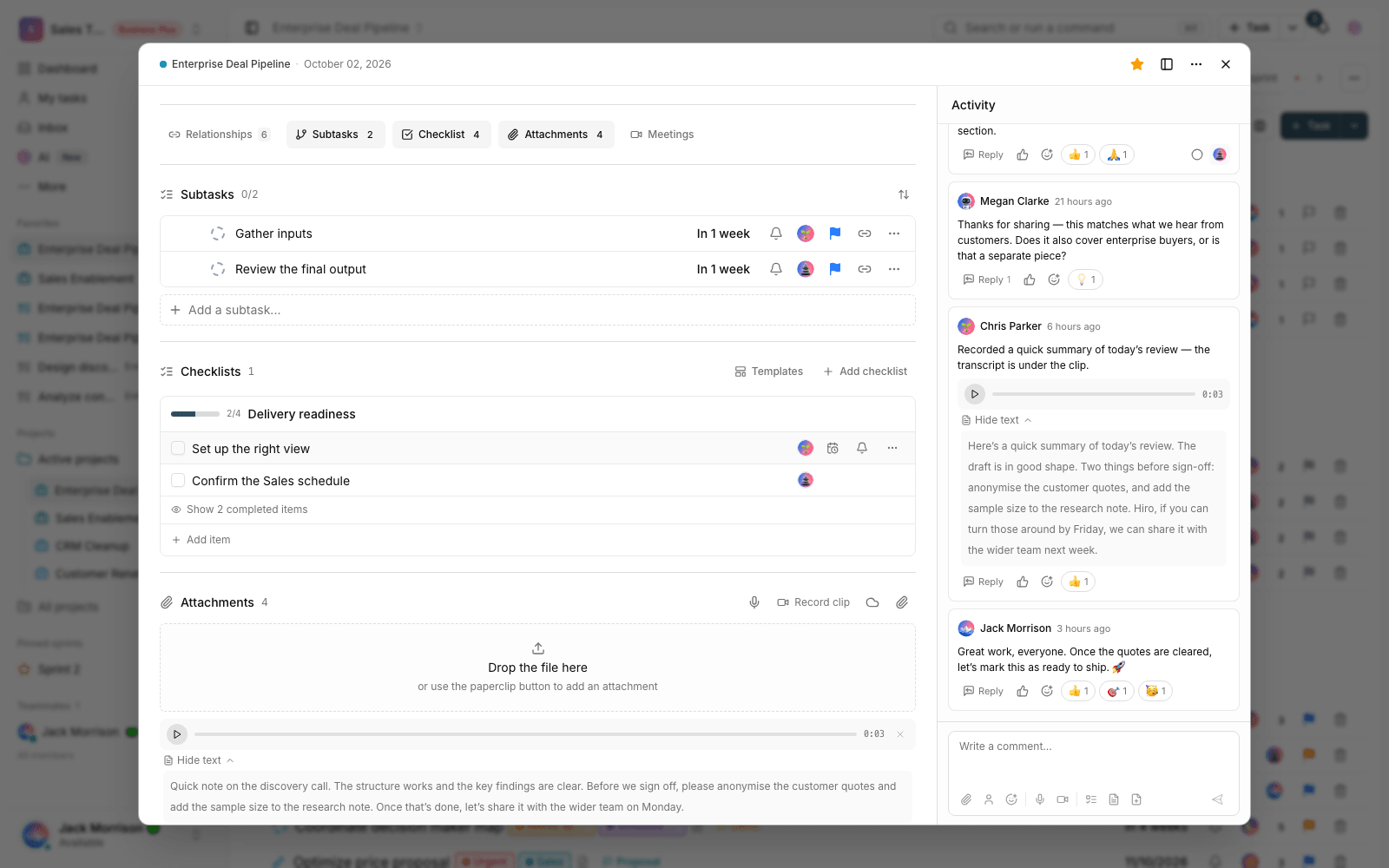1389x868 pixels.
Task: Like Jack Morrison's comment with thumbs up
Action: pyautogui.click(x=1023, y=691)
